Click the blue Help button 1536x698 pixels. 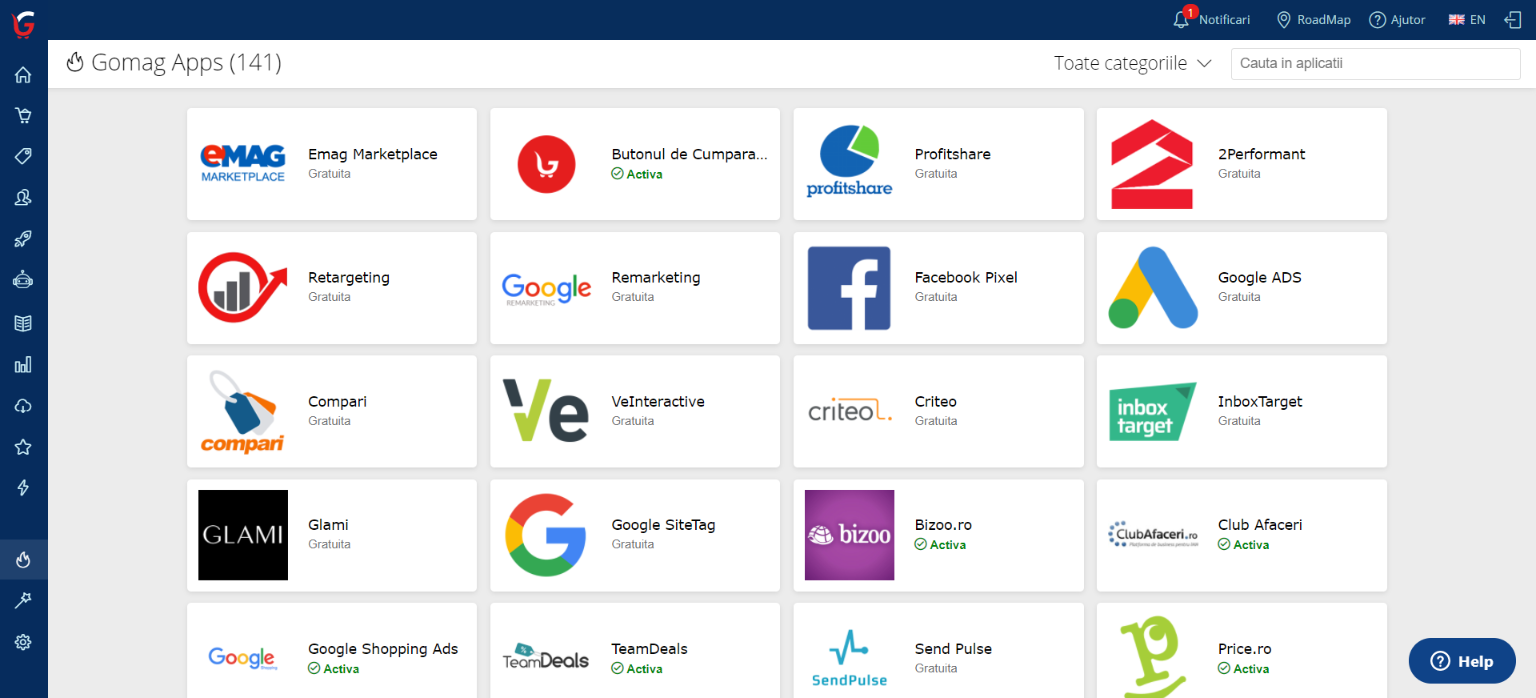pyautogui.click(x=1462, y=661)
